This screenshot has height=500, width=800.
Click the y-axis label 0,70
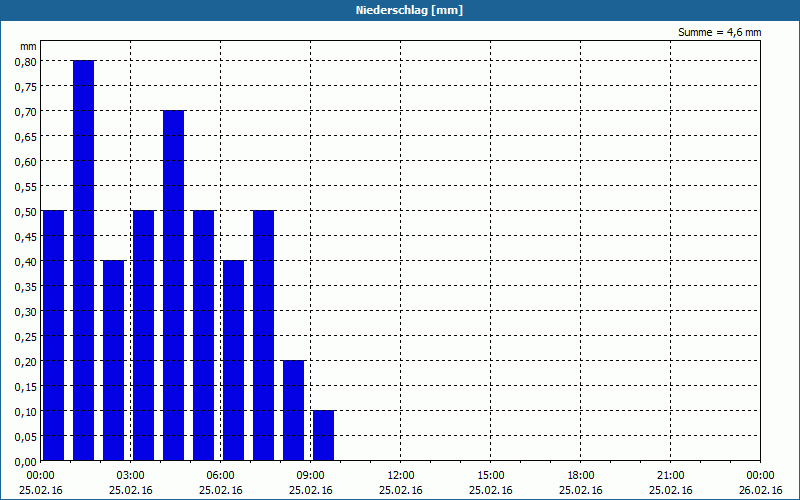coord(26,112)
